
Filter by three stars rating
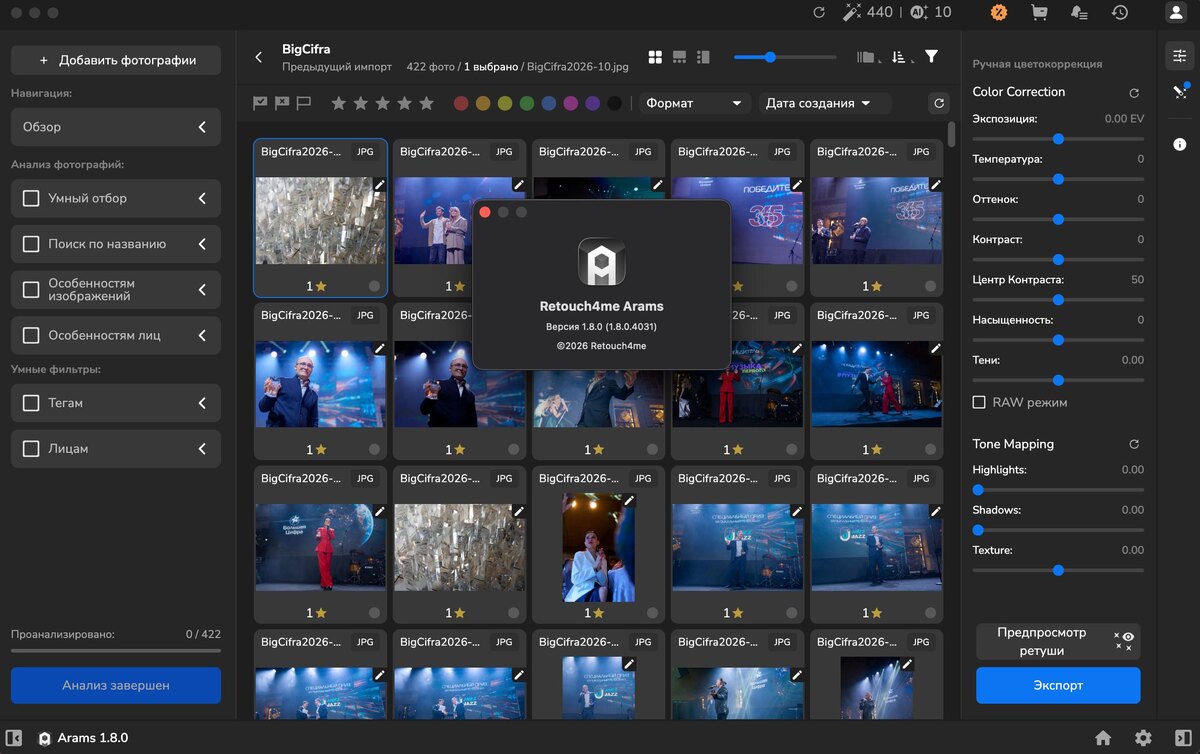tap(382, 103)
